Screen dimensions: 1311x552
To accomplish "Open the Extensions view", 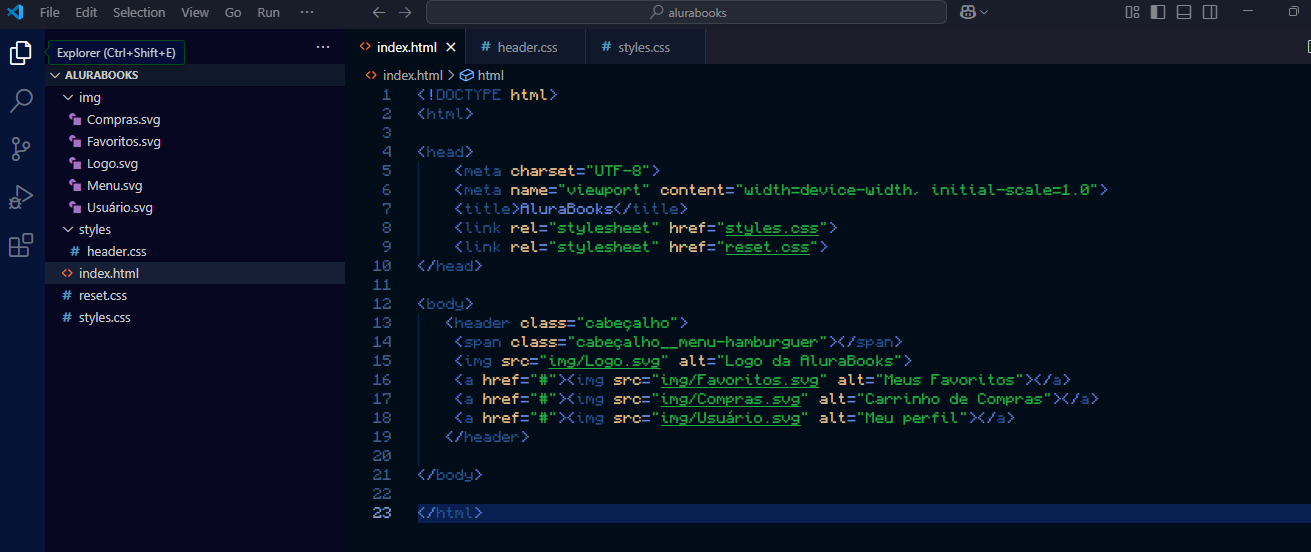I will point(21,245).
